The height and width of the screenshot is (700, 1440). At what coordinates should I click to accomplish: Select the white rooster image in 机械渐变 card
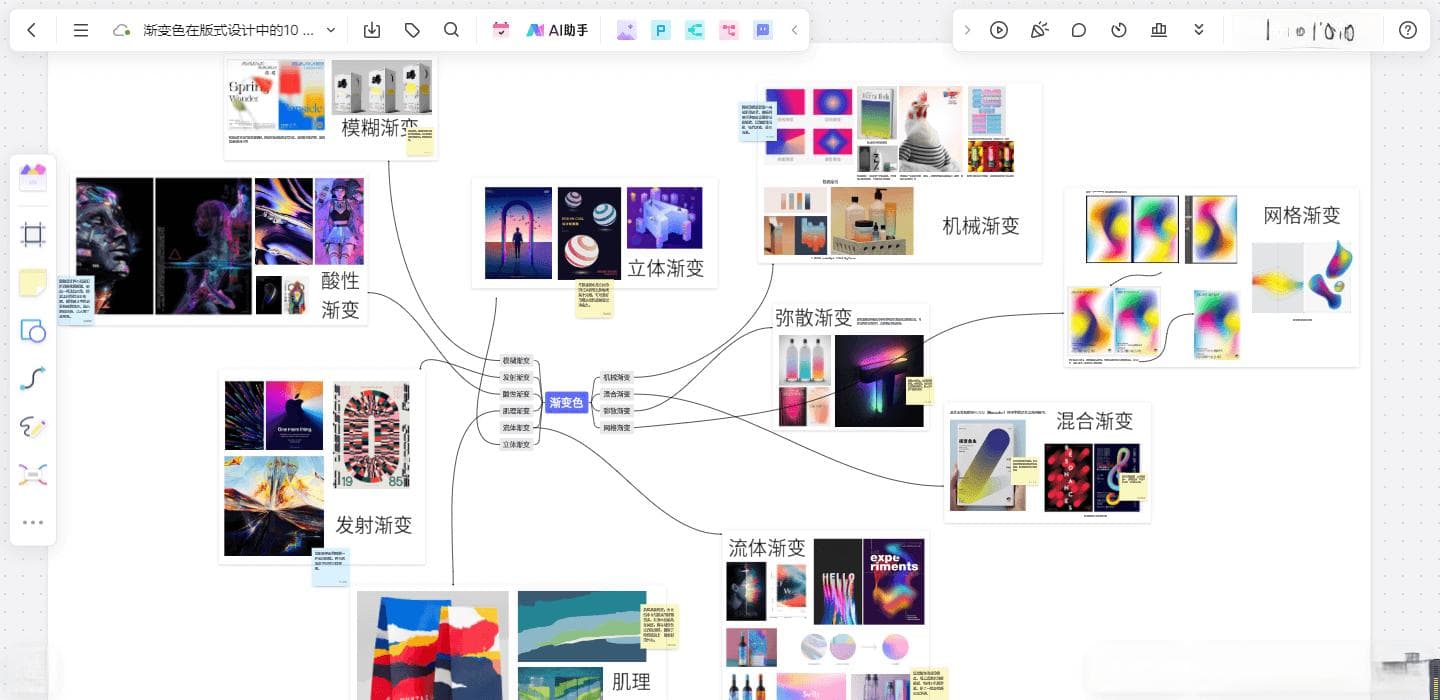(x=931, y=130)
